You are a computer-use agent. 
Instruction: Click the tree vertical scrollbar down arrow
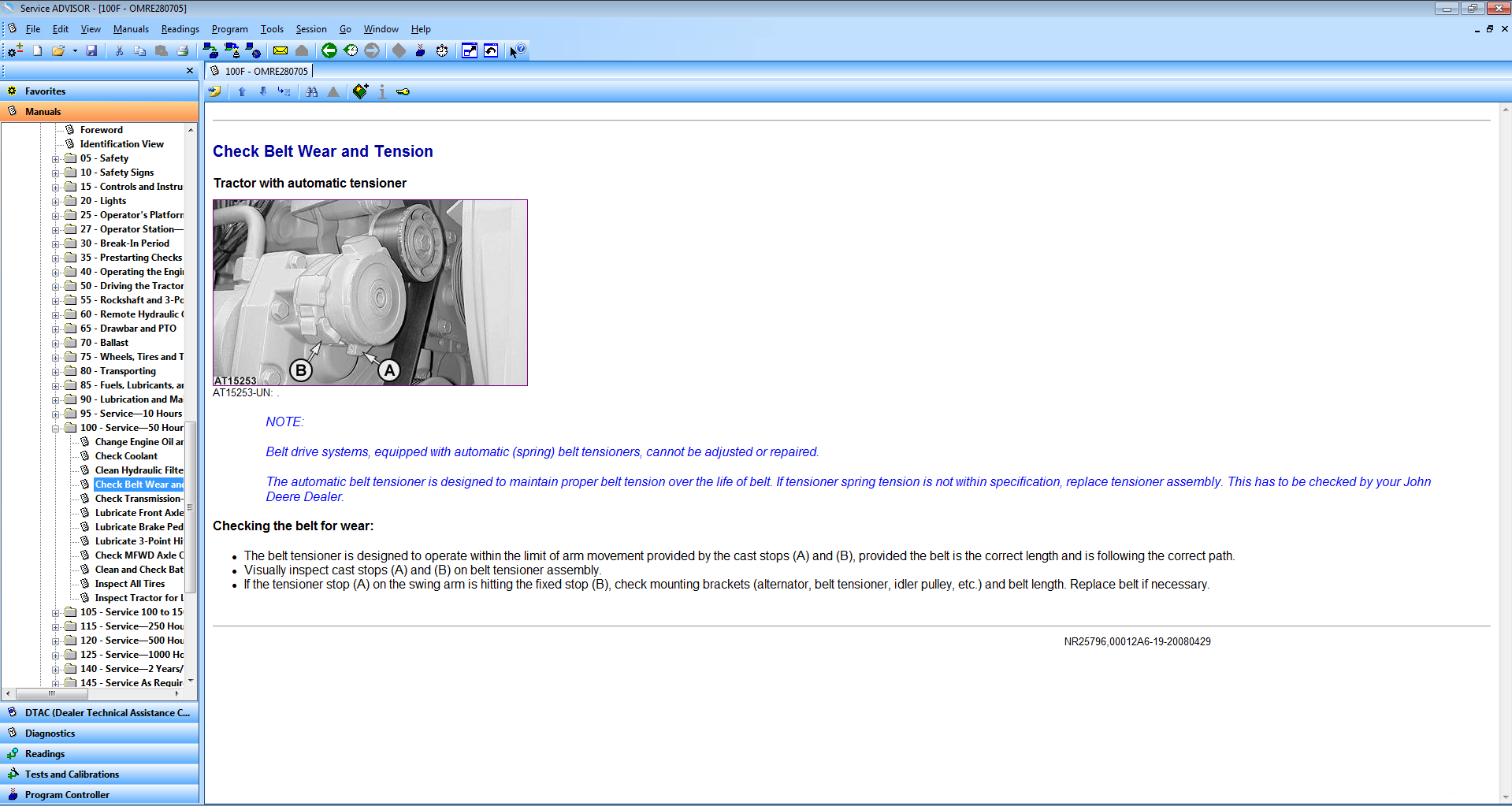(191, 682)
